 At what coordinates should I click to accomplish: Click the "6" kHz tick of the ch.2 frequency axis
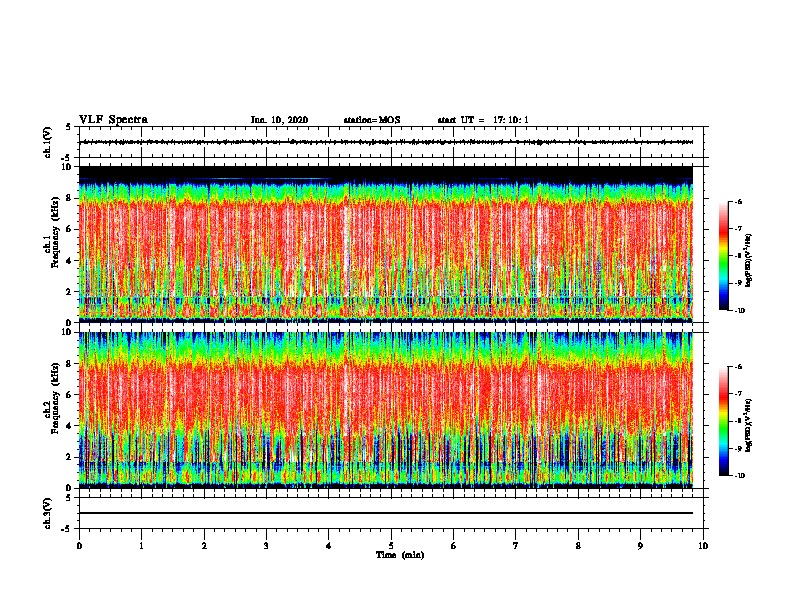[x=70, y=395]
